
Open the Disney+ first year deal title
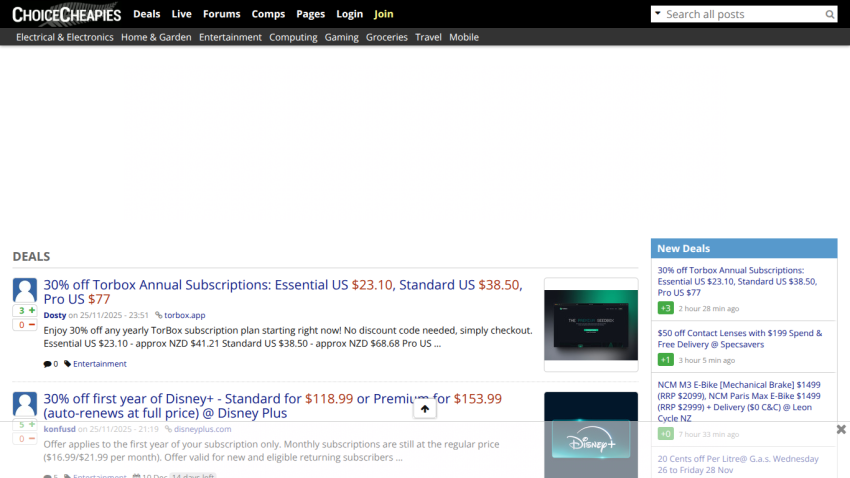point(273,405)
